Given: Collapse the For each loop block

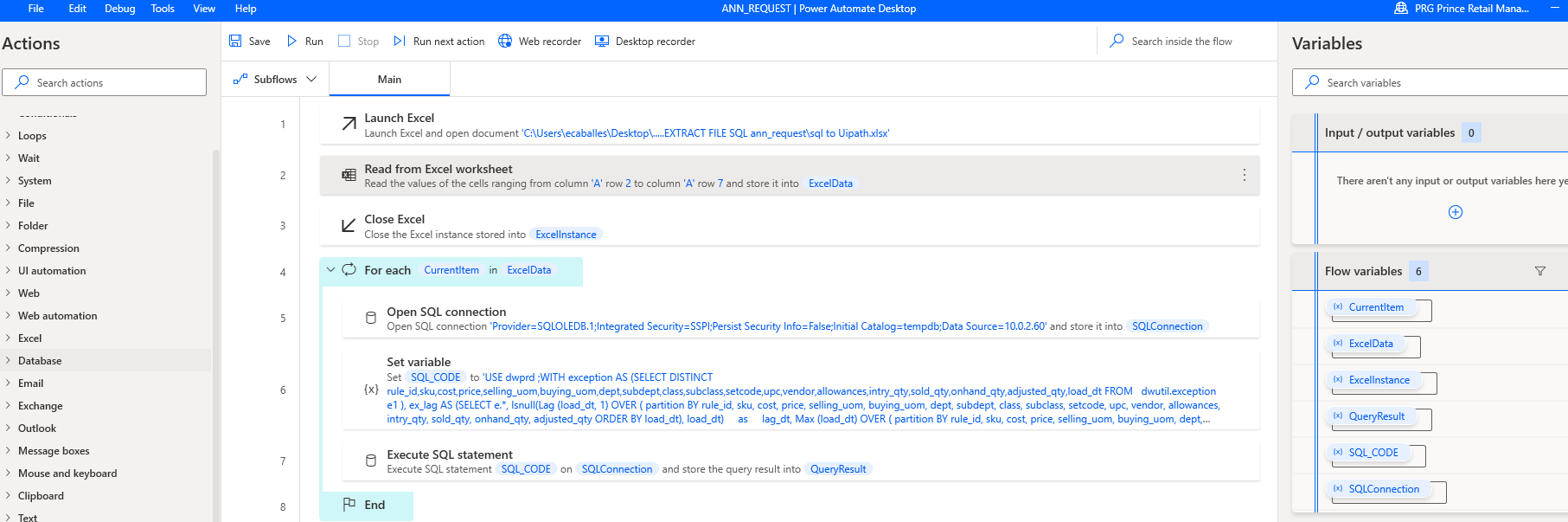Looking at the screenshot, I should pos(330,270).
